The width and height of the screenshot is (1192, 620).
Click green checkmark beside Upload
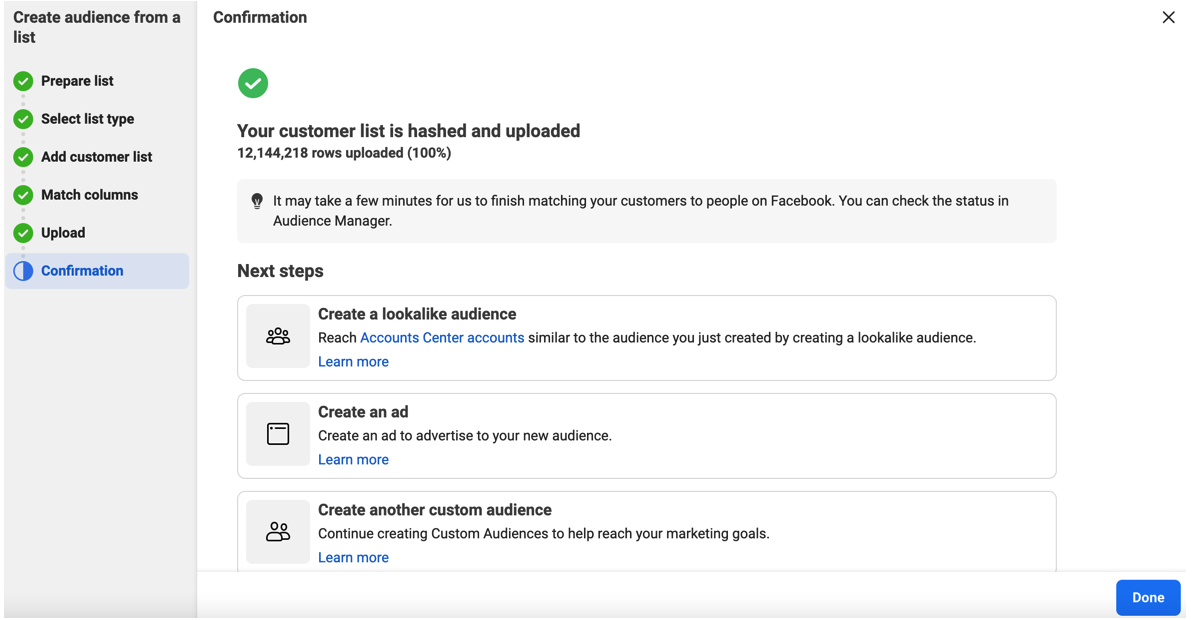coord(24,232)
